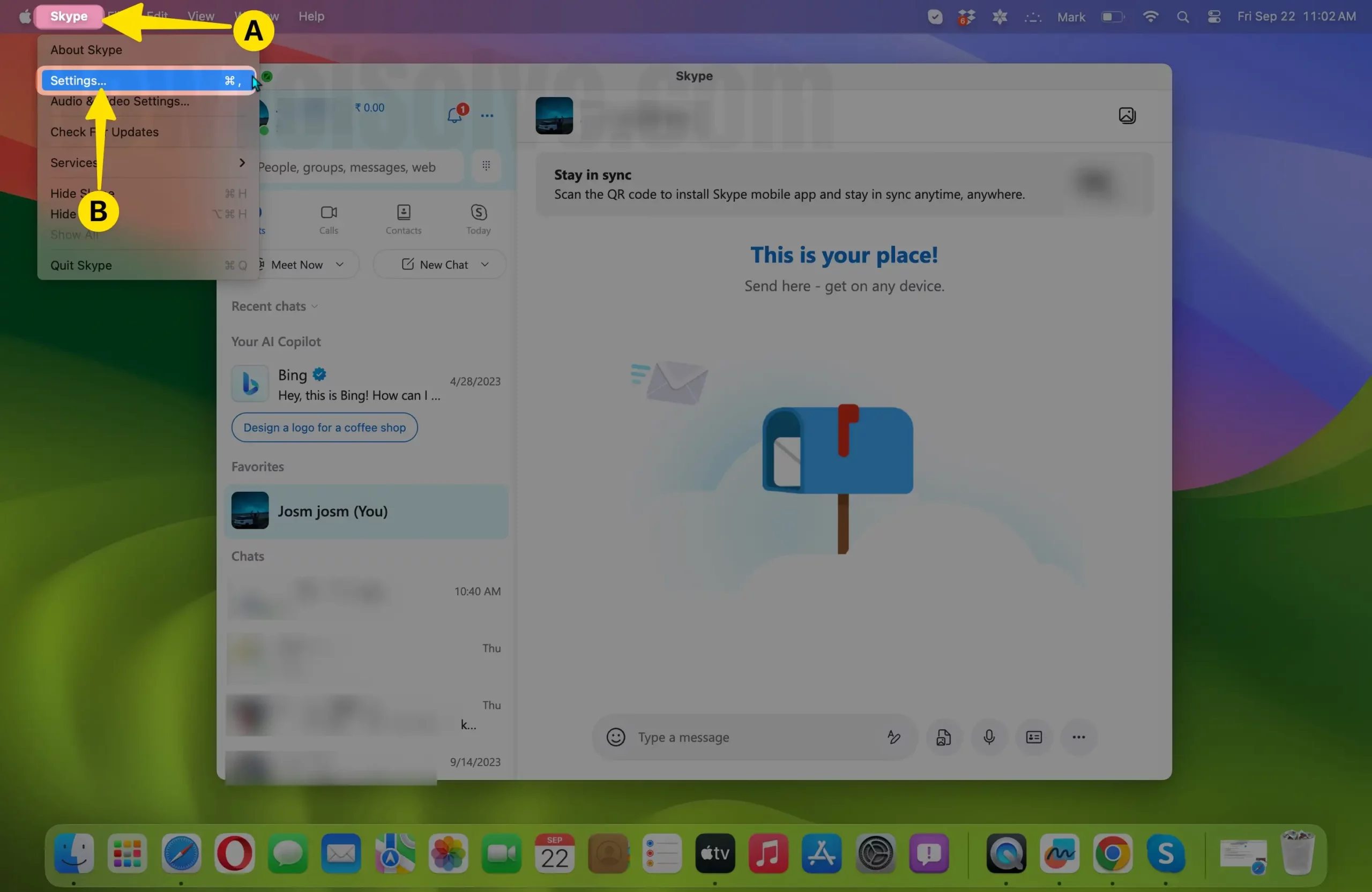Open Launchpad from the Dock
Image resolution: width=1372 pixels, height=892 pixels.
(128, 853)
